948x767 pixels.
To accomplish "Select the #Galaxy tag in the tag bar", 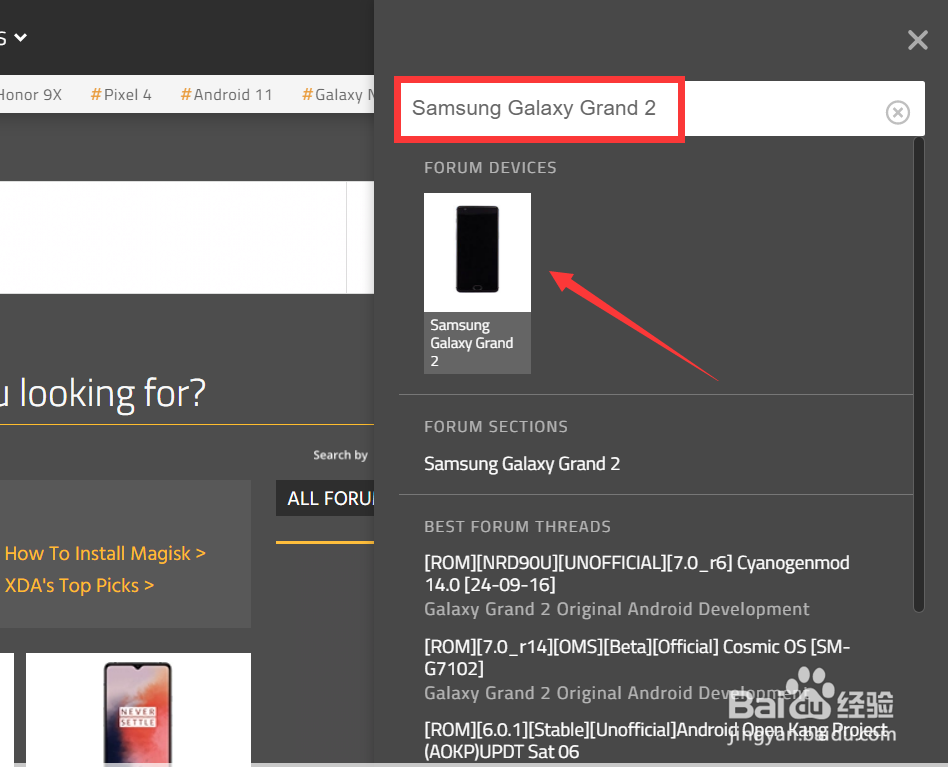I will pyautogui.click(x=338, y=95).
